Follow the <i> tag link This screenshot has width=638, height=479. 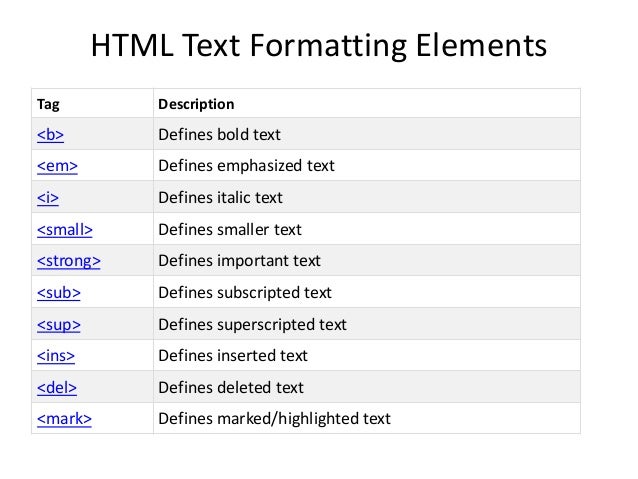tap(48, 198)
